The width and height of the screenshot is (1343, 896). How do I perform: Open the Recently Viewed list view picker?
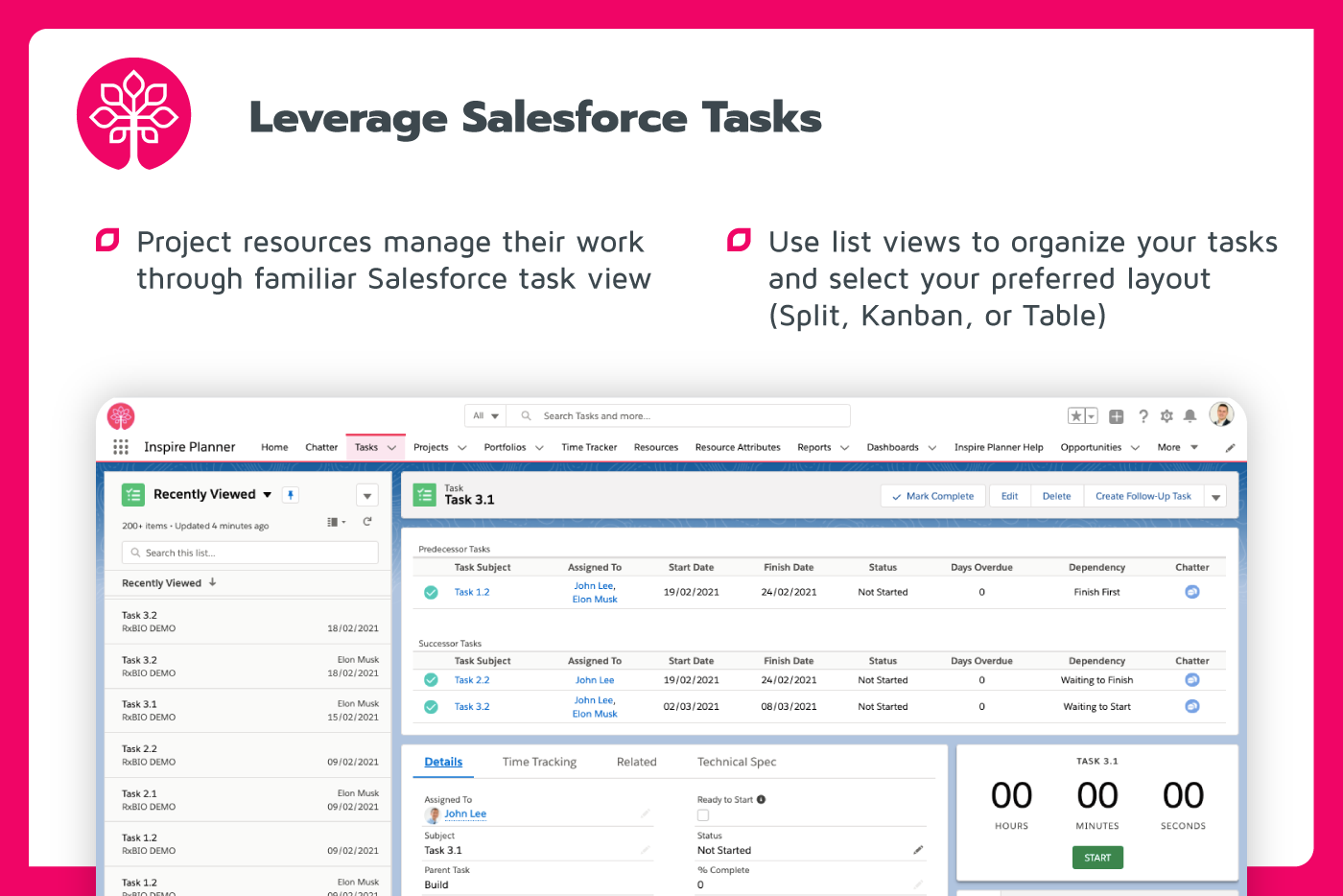click(268, 495)
